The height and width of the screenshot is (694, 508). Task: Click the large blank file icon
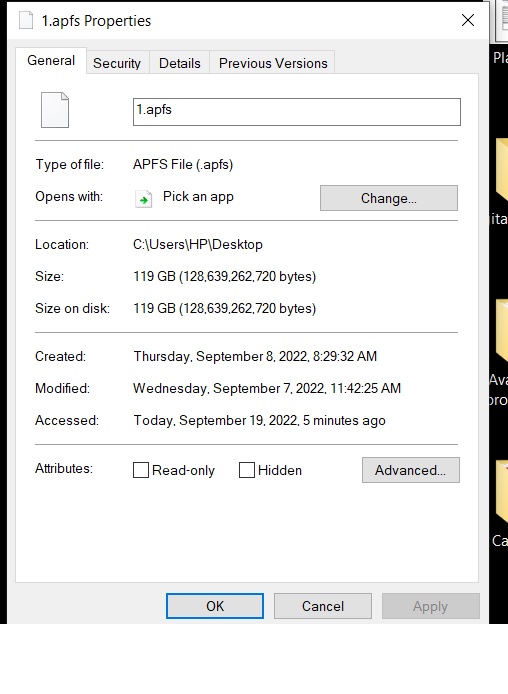coord(55,110)
